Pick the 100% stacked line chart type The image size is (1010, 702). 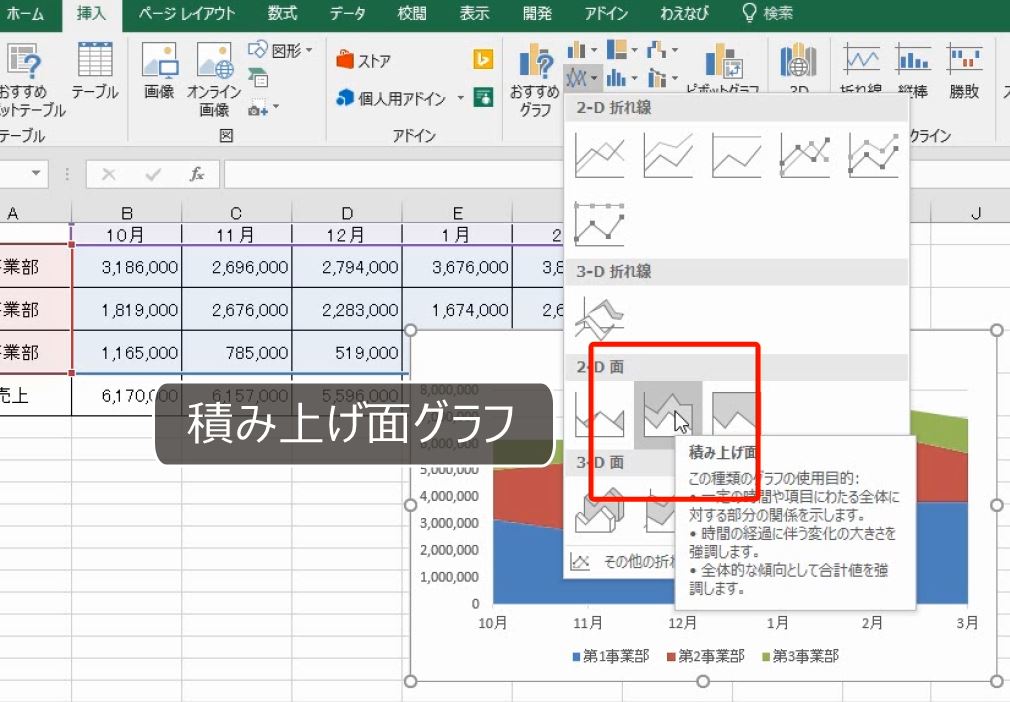pos(736,155)
